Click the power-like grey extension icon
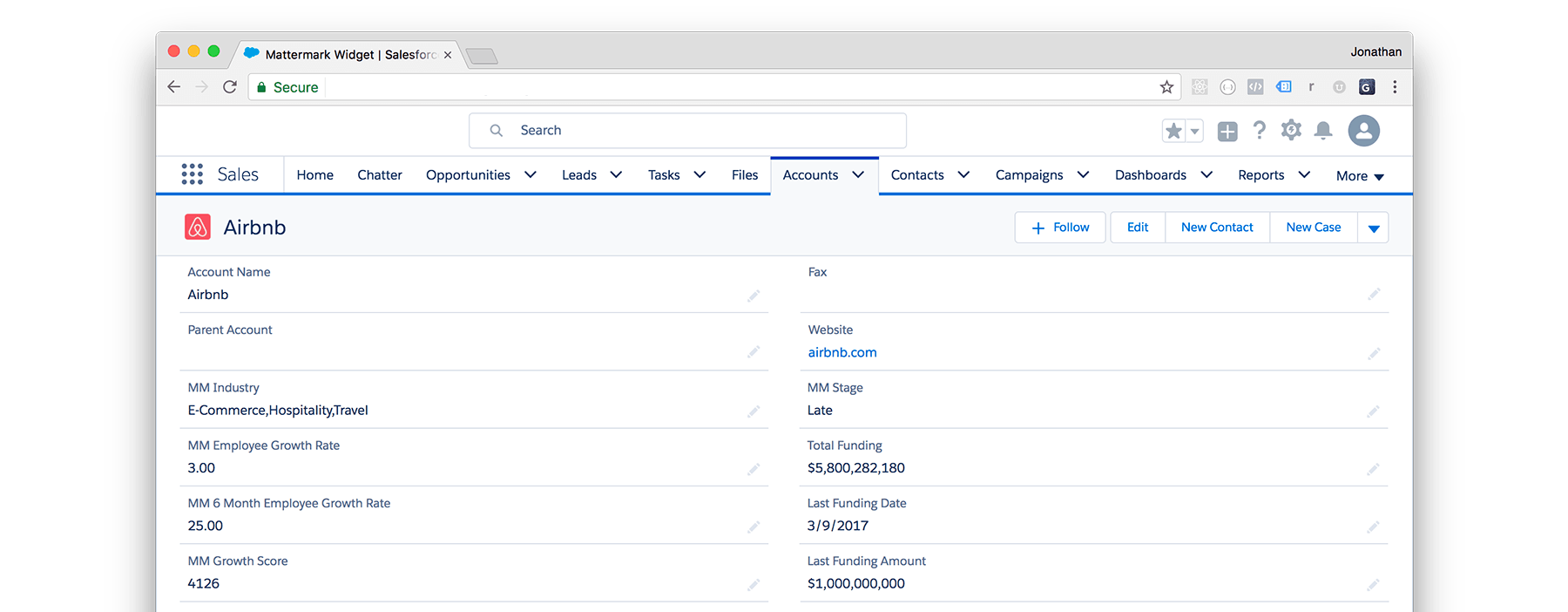This screenshot has width=1568, height=612. tap(1339, 87)
